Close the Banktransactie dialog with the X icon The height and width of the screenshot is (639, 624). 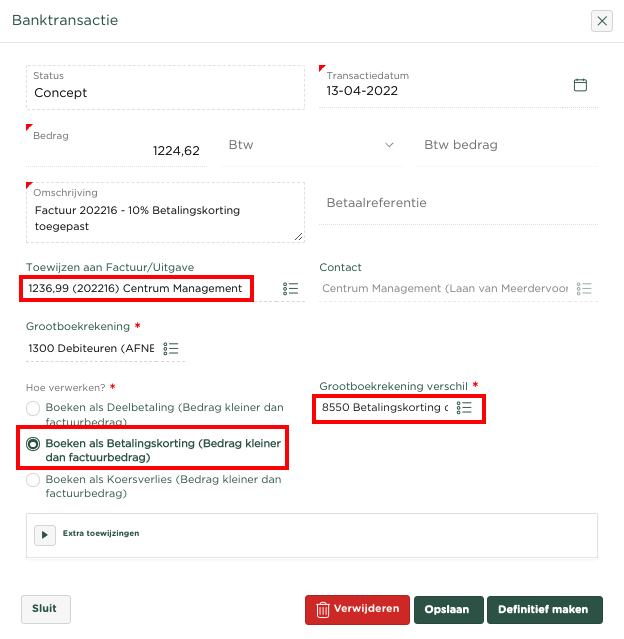[601, 21]
